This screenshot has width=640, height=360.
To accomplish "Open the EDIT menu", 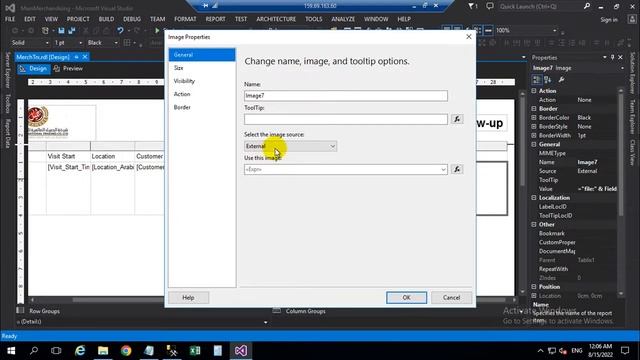I will [30, 19].
